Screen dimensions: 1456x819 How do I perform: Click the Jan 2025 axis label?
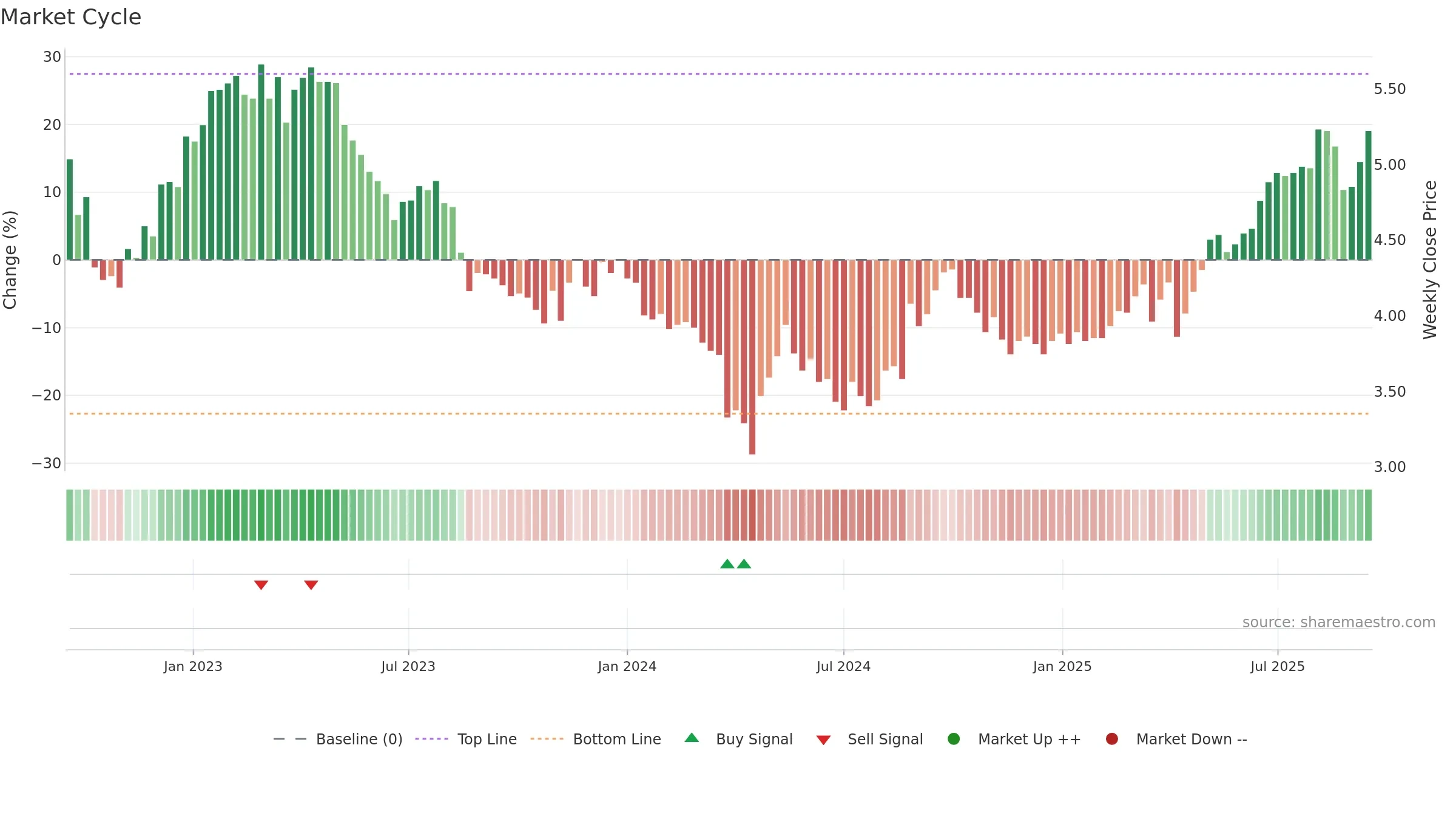coord(1062,666)
